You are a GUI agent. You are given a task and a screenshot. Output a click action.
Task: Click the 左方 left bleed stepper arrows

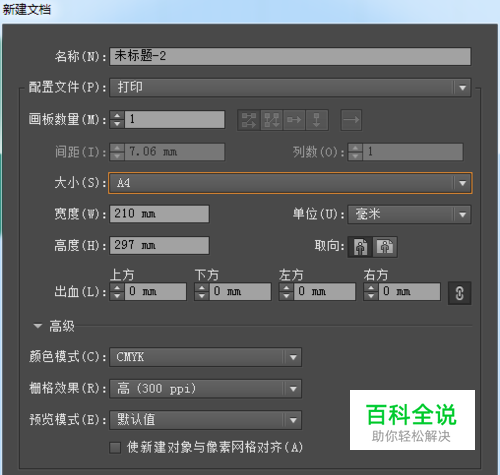coord(286,292)
